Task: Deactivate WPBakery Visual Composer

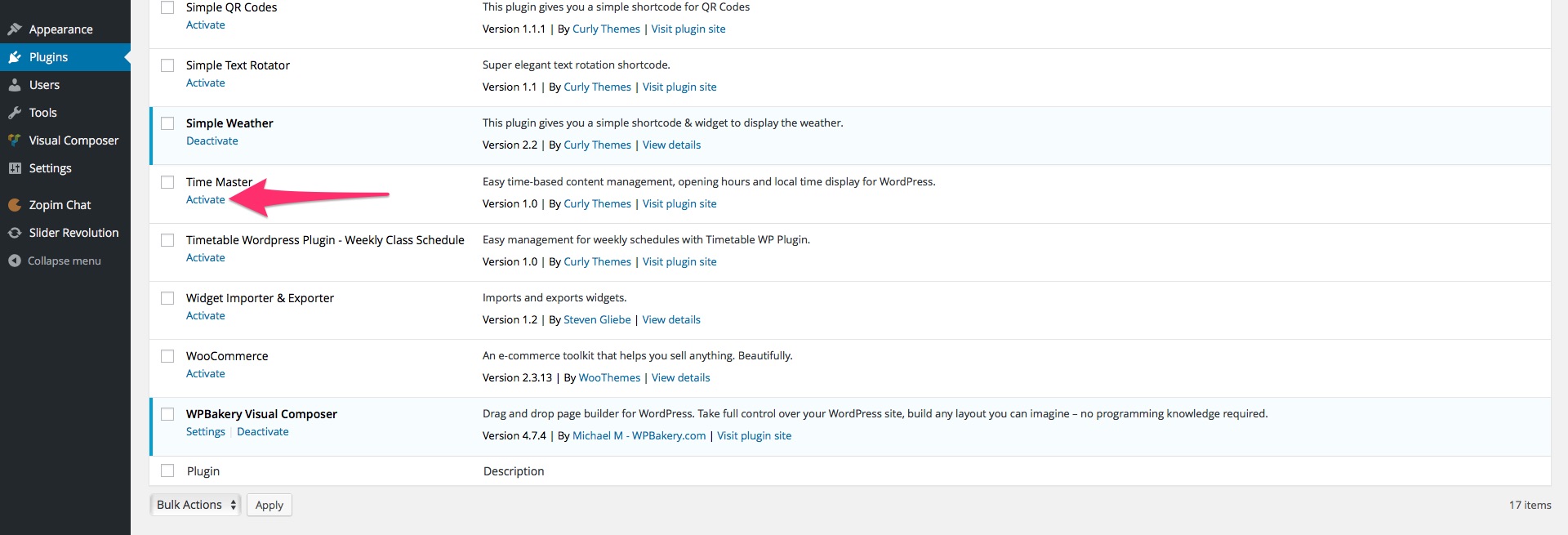Action: pos(263,432)
